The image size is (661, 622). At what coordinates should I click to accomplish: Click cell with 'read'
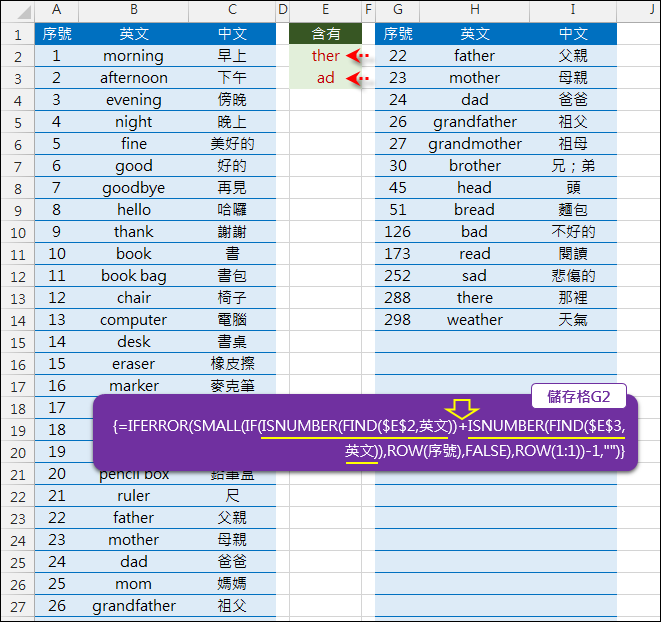[475, 254]
